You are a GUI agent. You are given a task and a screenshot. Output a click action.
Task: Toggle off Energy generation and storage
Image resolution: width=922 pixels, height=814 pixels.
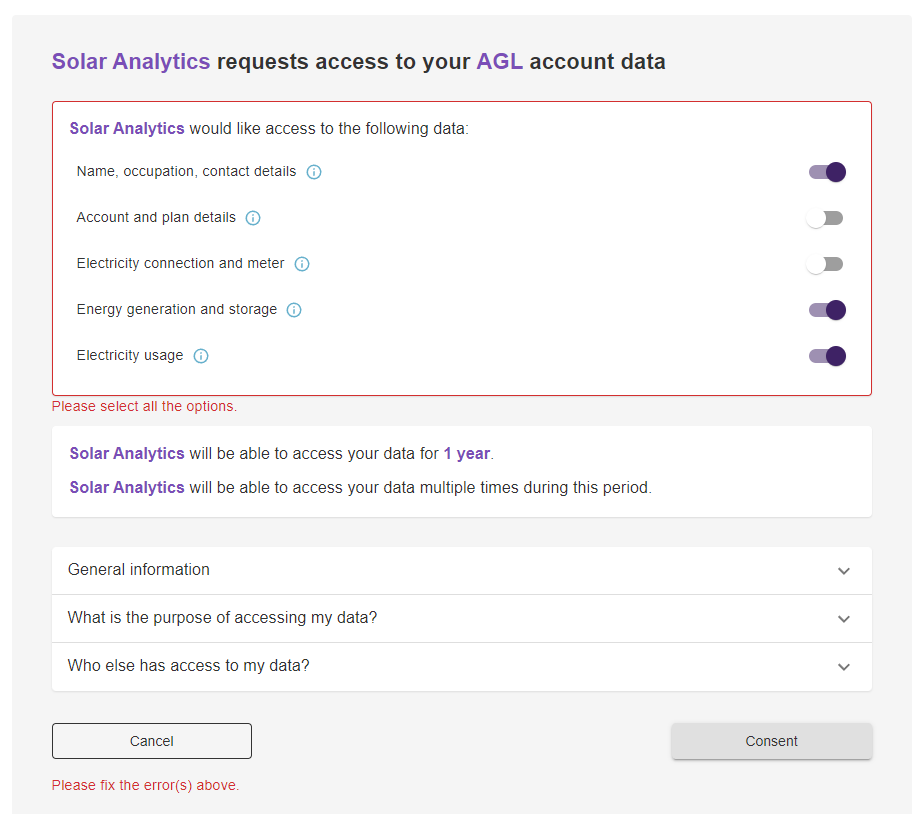coord(827,310)
